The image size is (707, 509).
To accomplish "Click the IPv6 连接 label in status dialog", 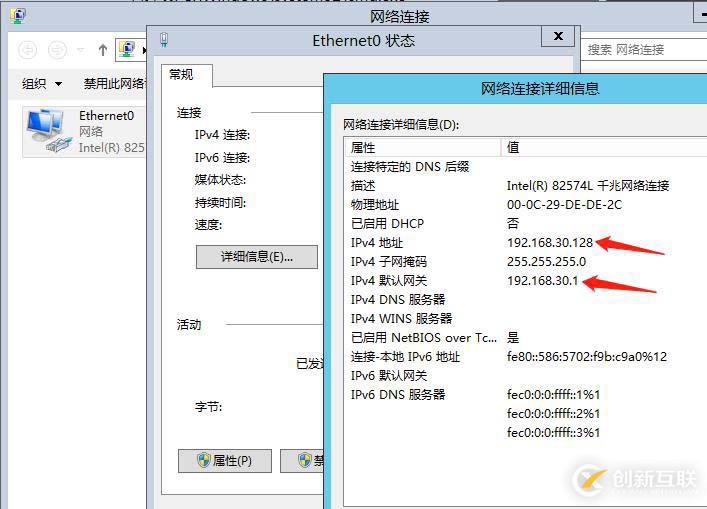I will pyautogui.click(x=222, y=157).
